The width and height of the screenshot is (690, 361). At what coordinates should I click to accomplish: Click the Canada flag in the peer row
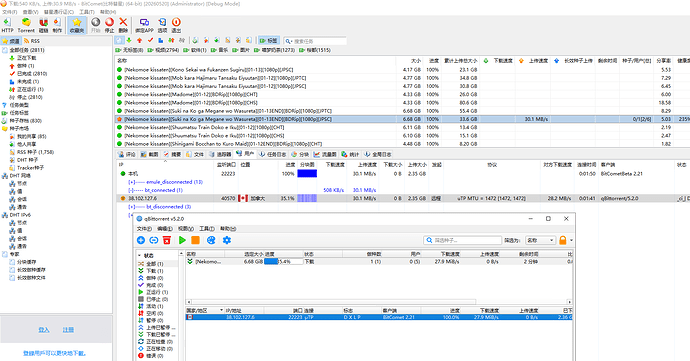(x=243, y=198)
